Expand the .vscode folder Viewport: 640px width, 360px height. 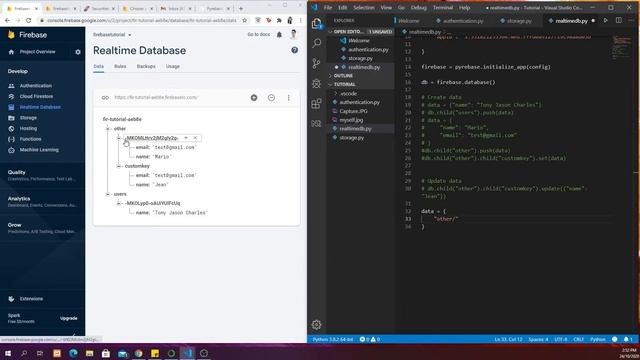pos(348,93)
